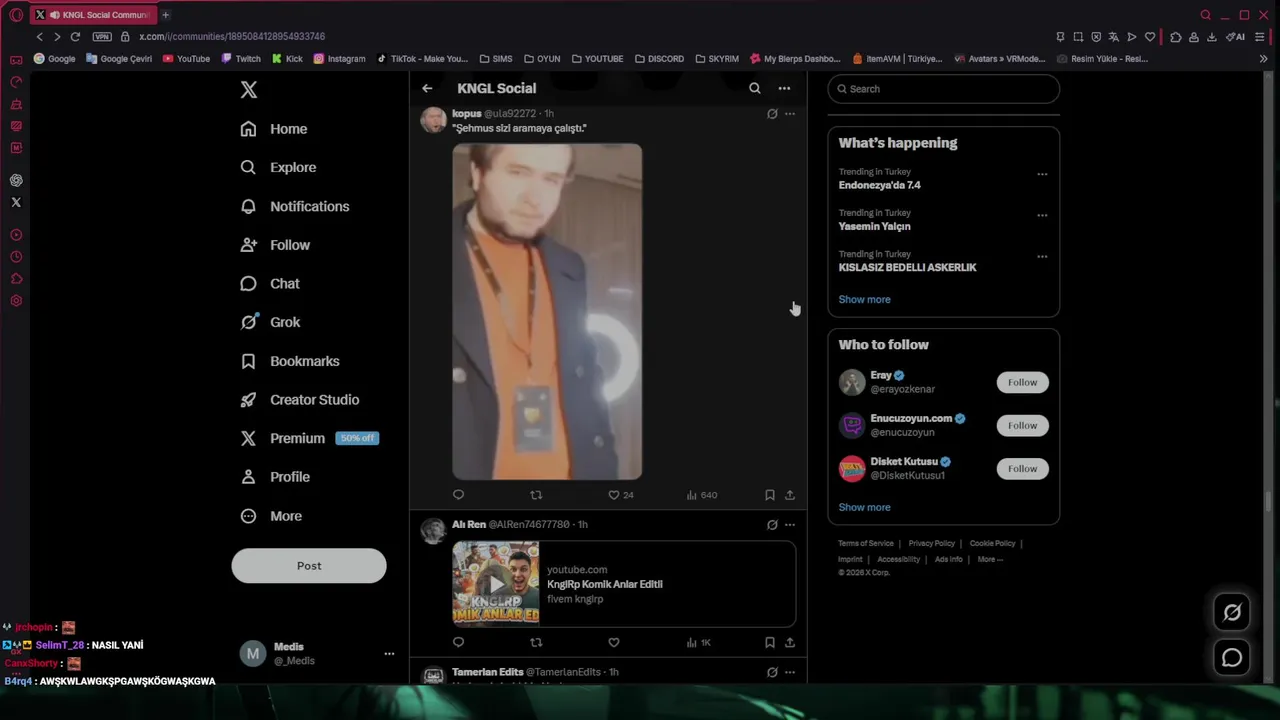This screenshot has height=720, width=1280.
Task: Toggle the VPN badge in address bar
Action: (x=102, y=37)
